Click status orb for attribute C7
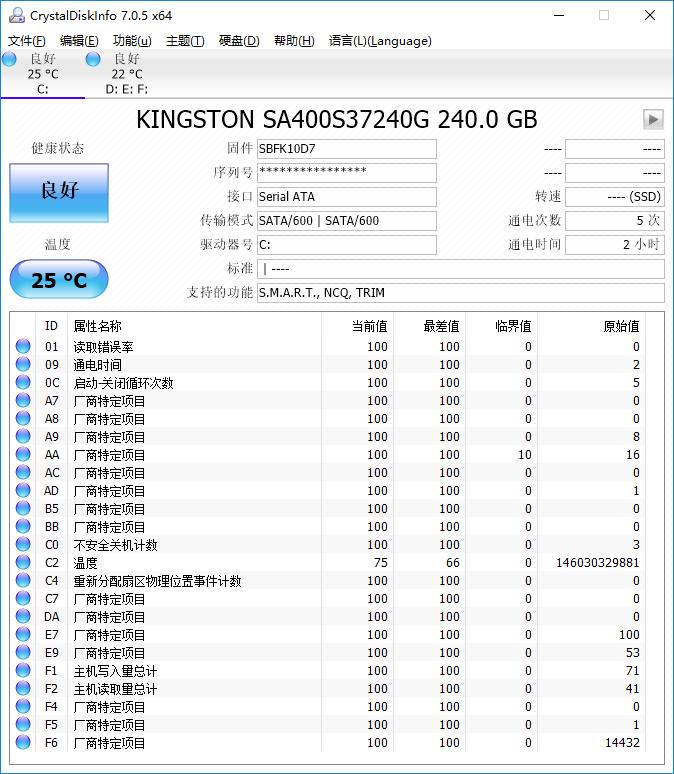 coord(23,598)
